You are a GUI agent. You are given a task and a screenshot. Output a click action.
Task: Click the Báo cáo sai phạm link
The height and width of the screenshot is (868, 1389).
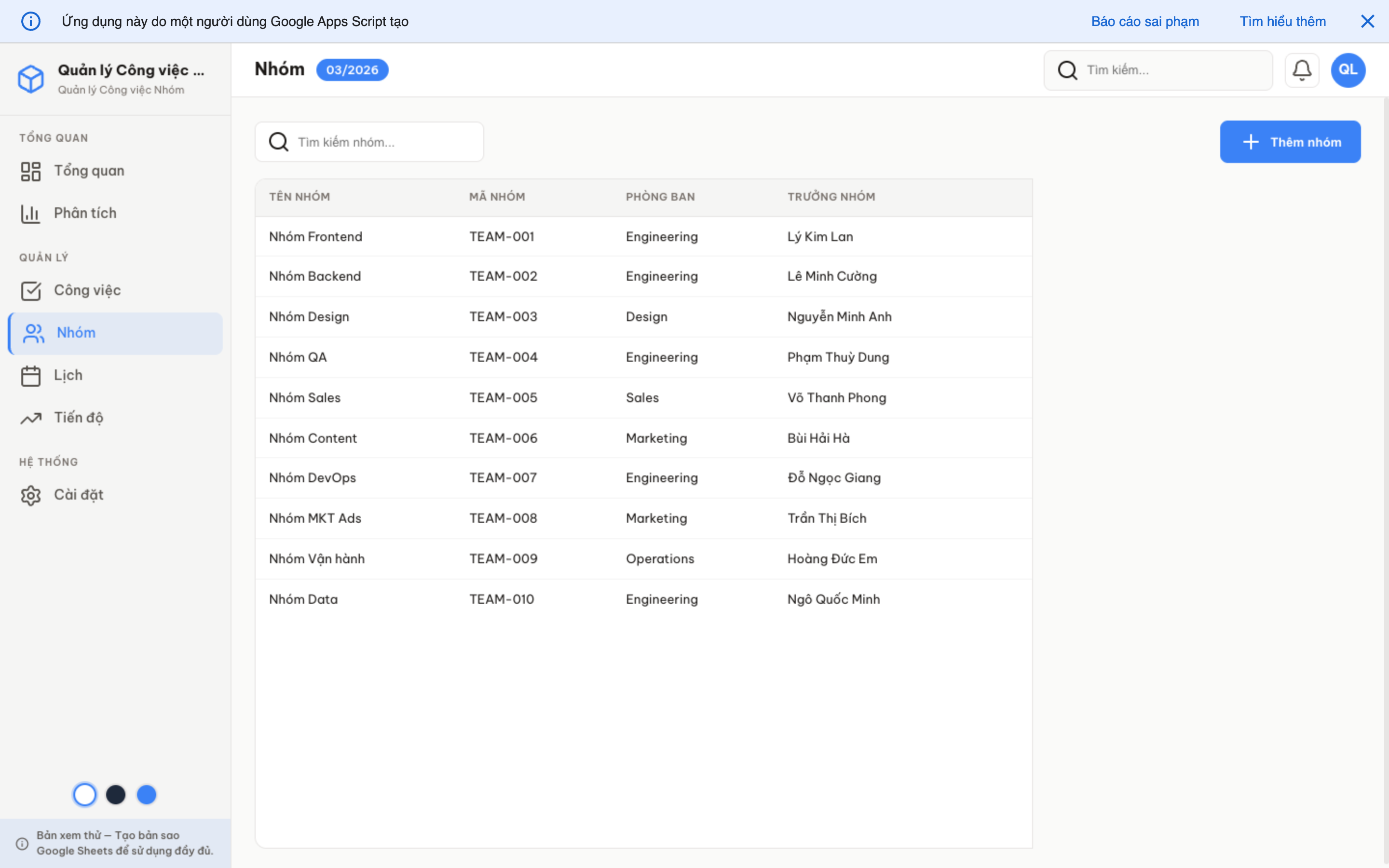point(1145,21)
